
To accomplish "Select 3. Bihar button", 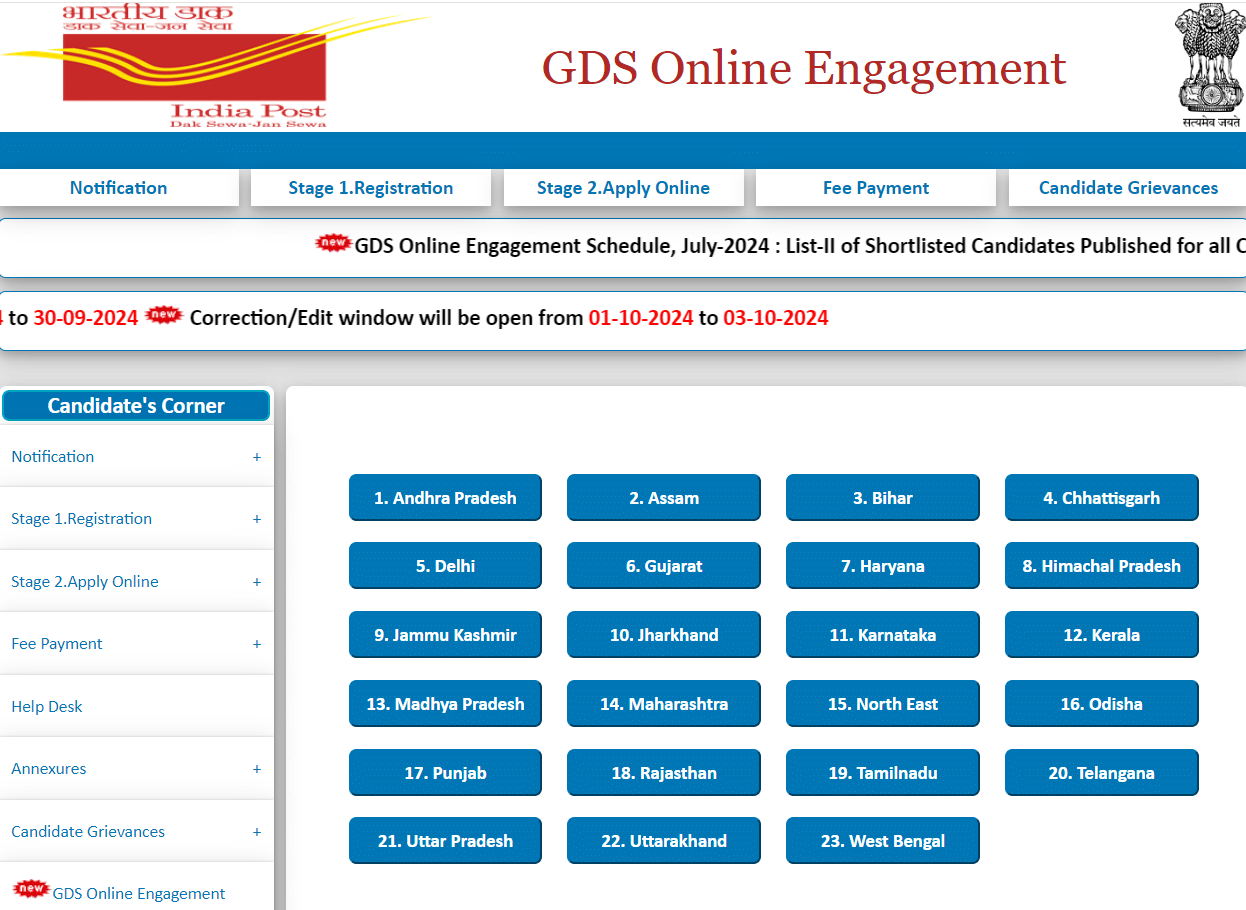I will coord(883,498).
